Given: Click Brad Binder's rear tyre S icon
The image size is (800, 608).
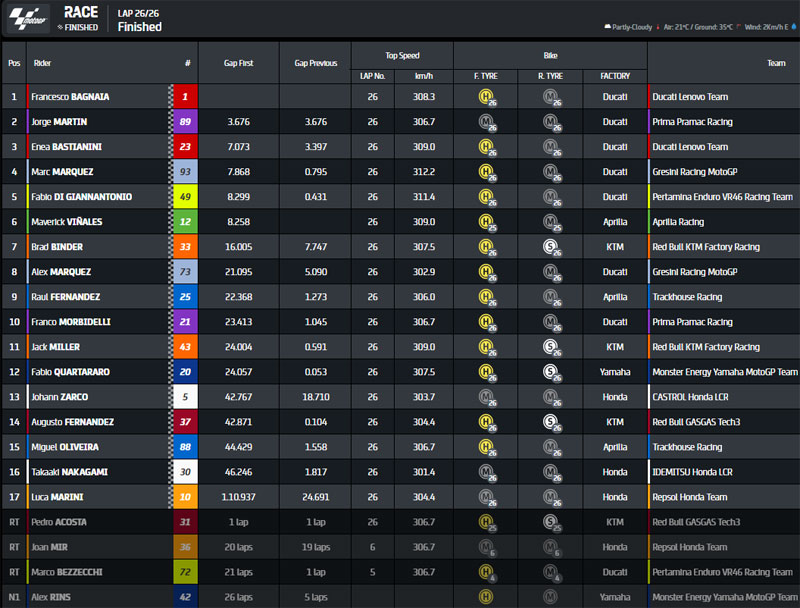Looking at the screenshot, I should (549, 247).
